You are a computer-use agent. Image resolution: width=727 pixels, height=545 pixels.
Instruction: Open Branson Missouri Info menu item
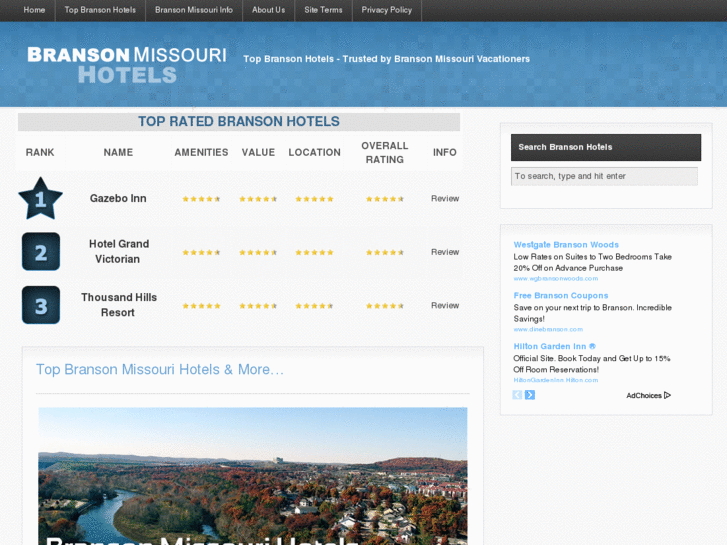[194, 10]
